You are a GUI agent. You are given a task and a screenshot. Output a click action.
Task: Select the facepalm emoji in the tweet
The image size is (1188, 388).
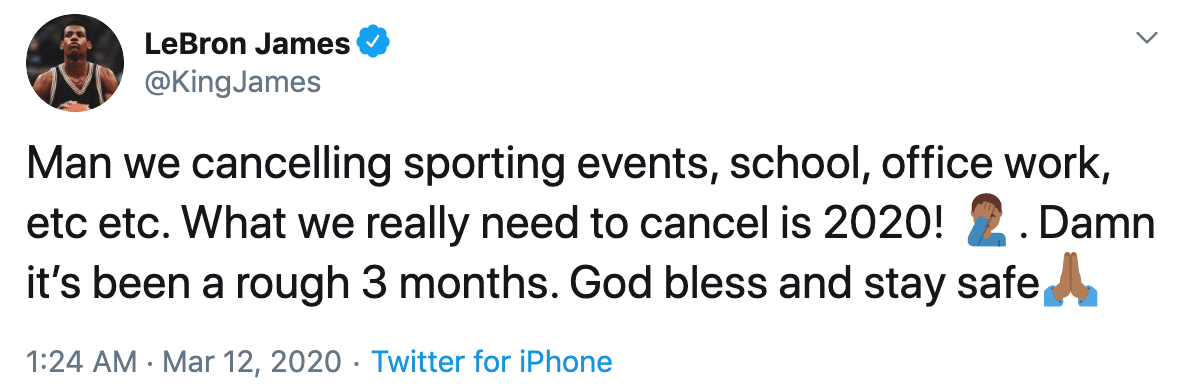(986, 222)
